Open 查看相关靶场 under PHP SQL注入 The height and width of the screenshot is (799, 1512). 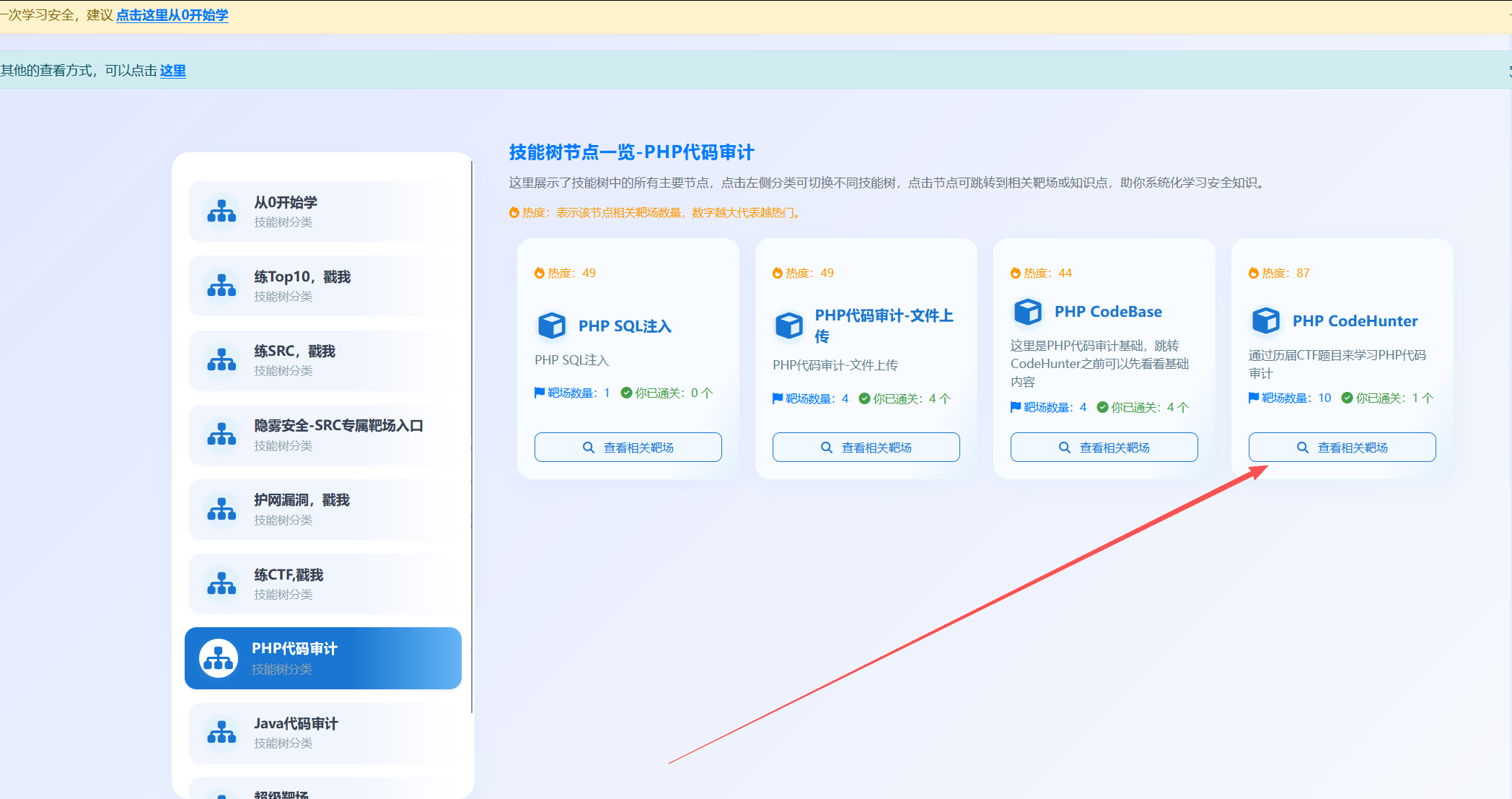(628, 447)
